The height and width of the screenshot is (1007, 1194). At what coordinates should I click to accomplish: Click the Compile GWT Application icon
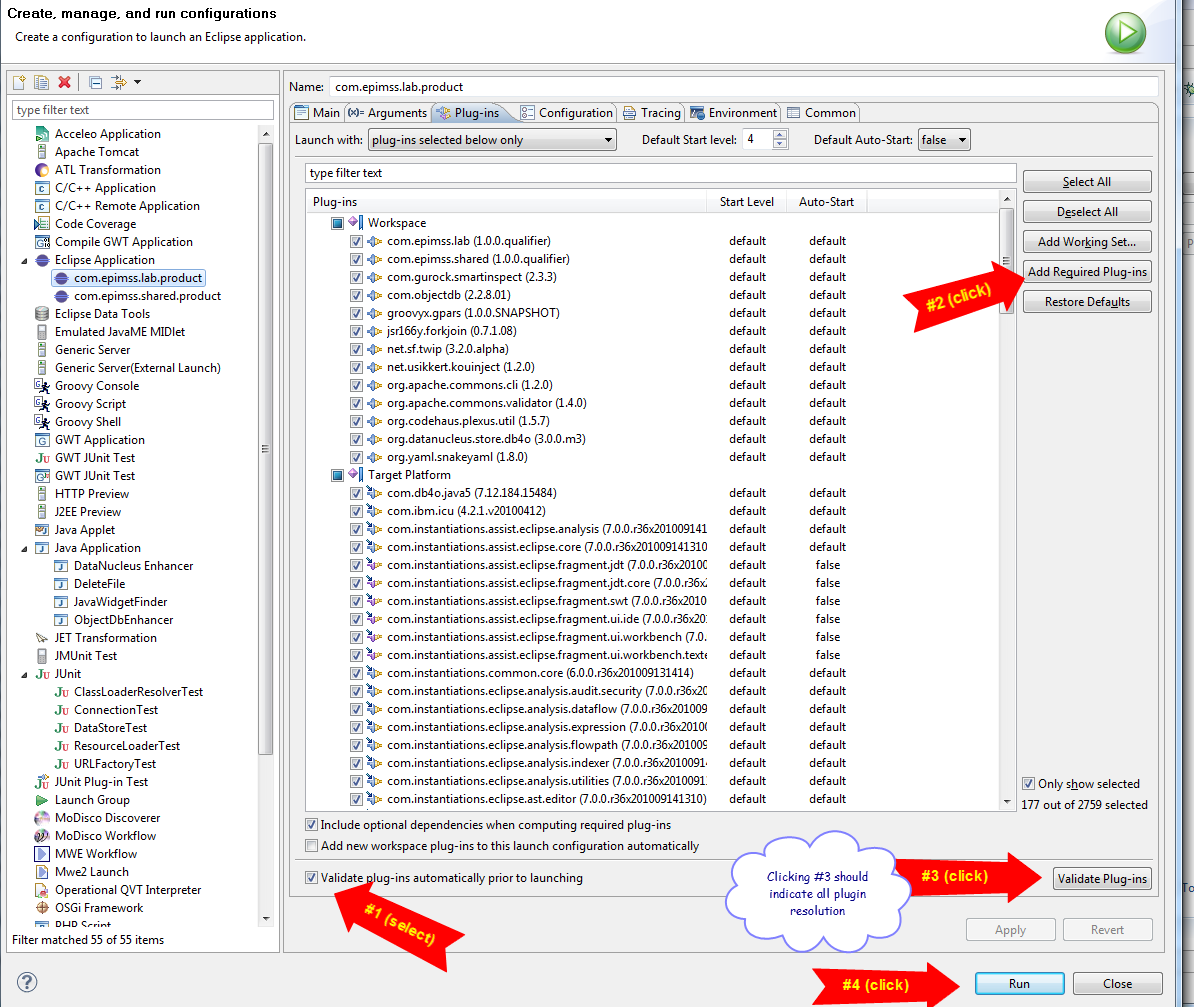coord(42,242)
